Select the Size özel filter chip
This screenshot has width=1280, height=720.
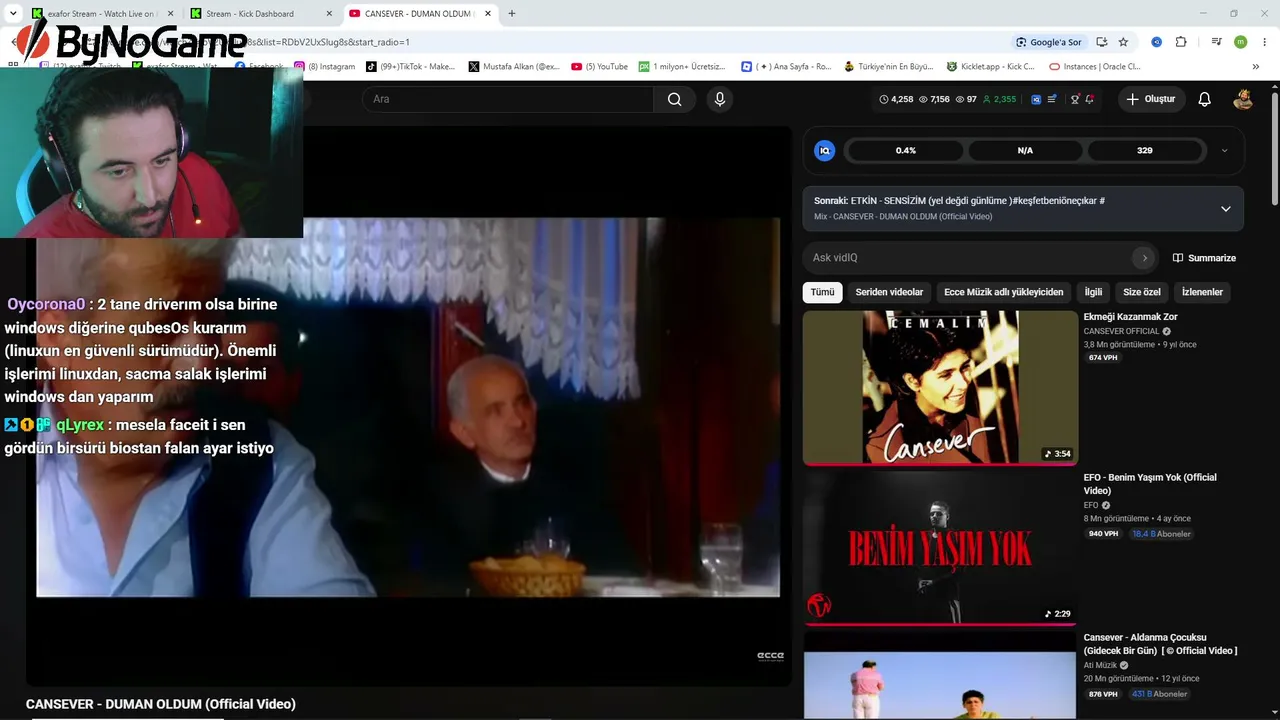(x=1142, y=292)
